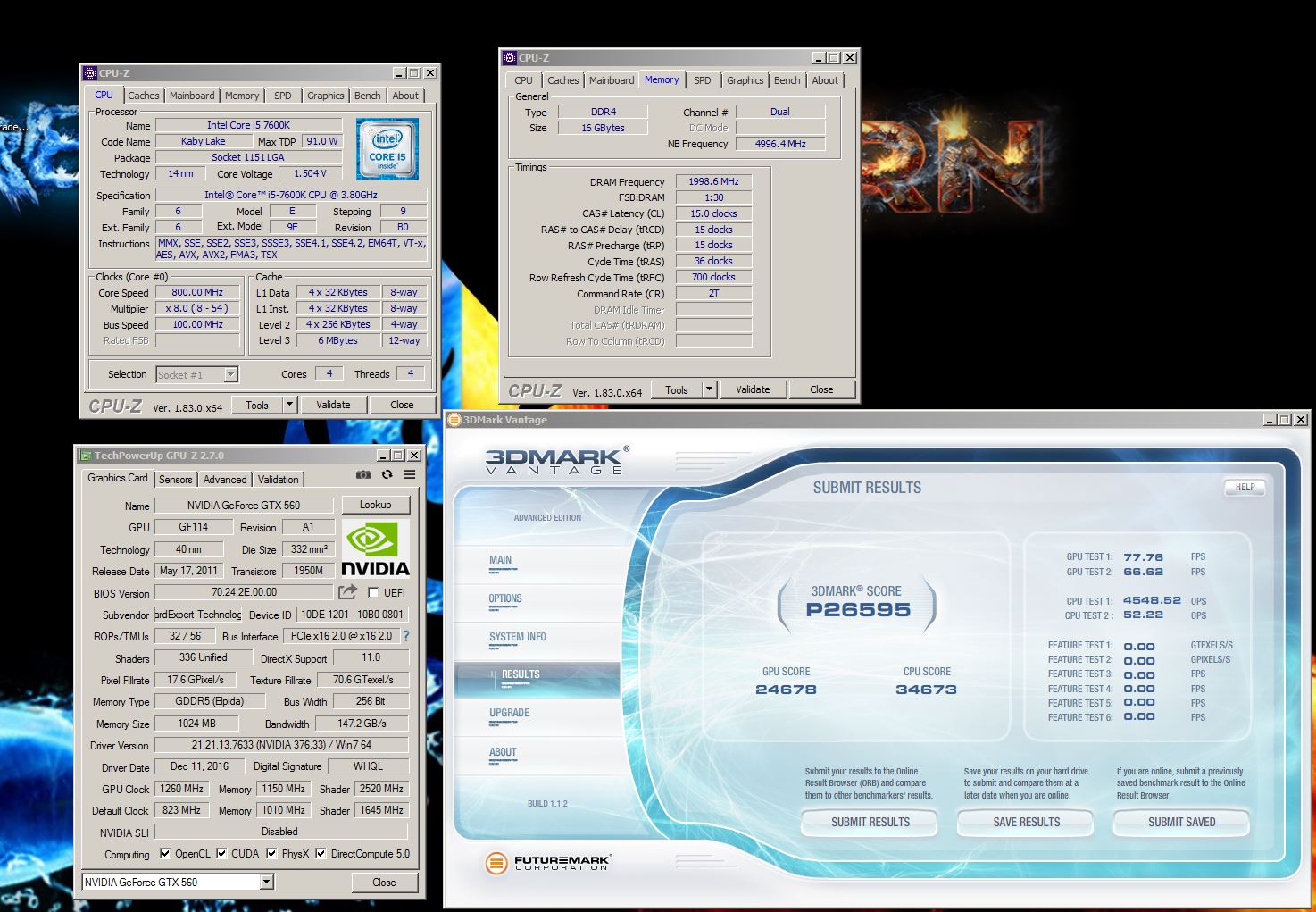Click the Submit Saved button
Viewport: 1316px width, 912px height.
1181,822
